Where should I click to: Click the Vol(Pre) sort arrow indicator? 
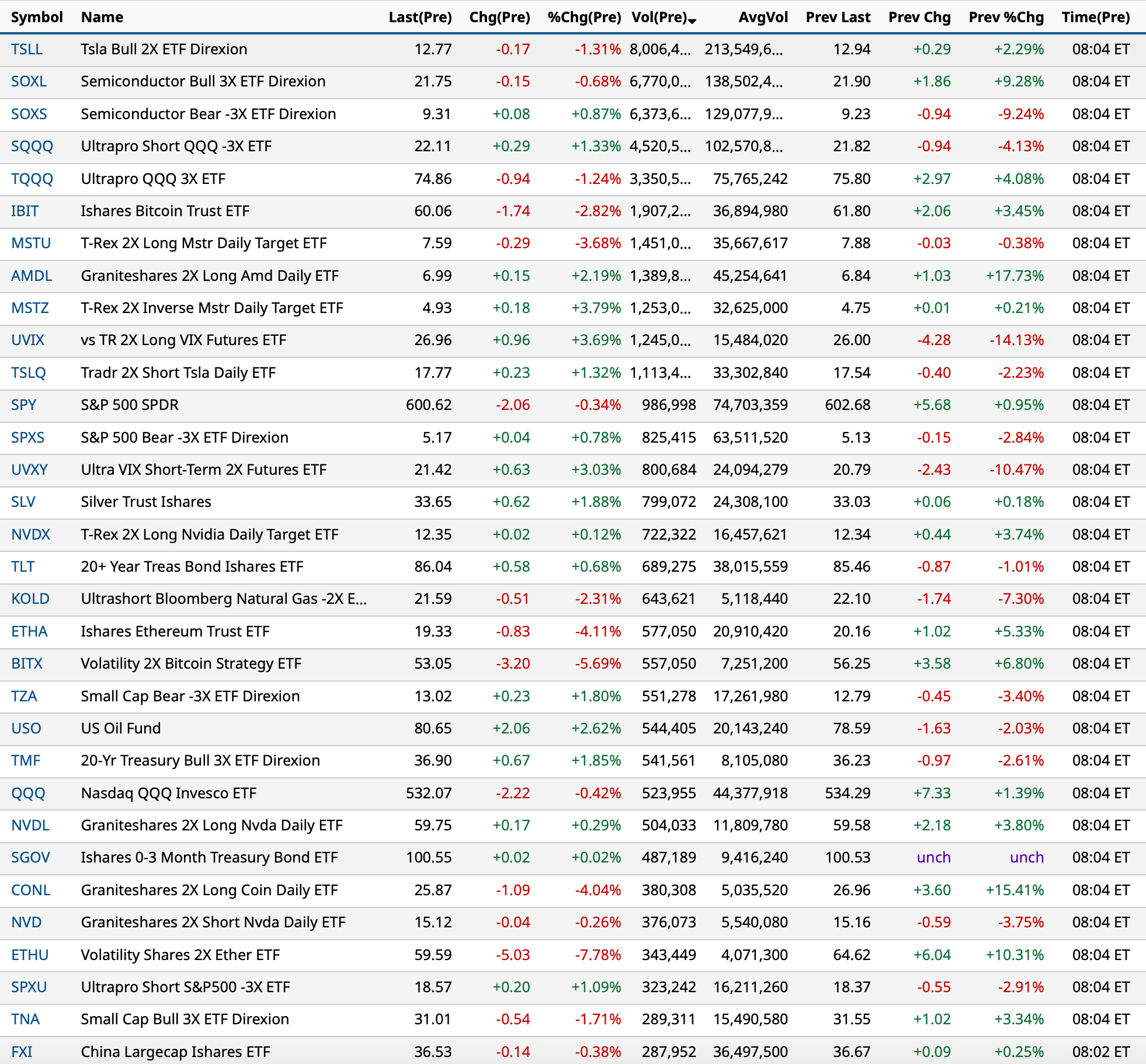pyautogui.click(x=693, y=21)
